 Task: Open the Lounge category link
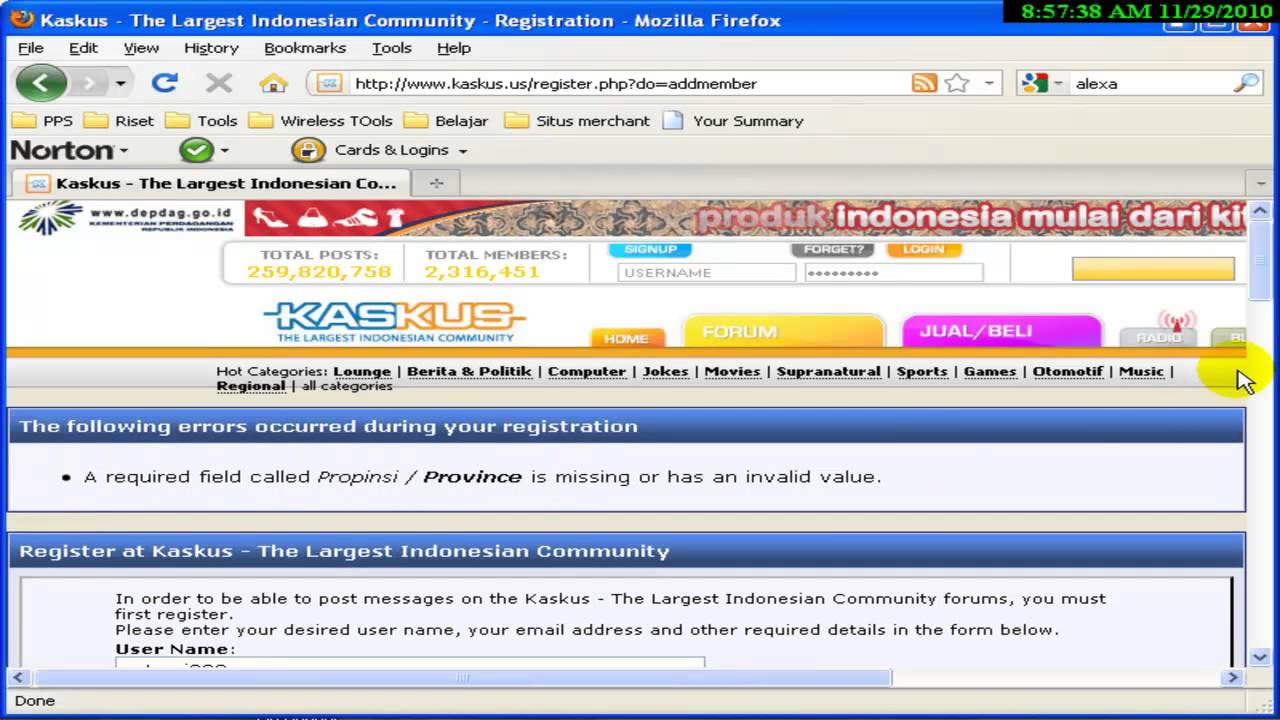pos(362,371)
